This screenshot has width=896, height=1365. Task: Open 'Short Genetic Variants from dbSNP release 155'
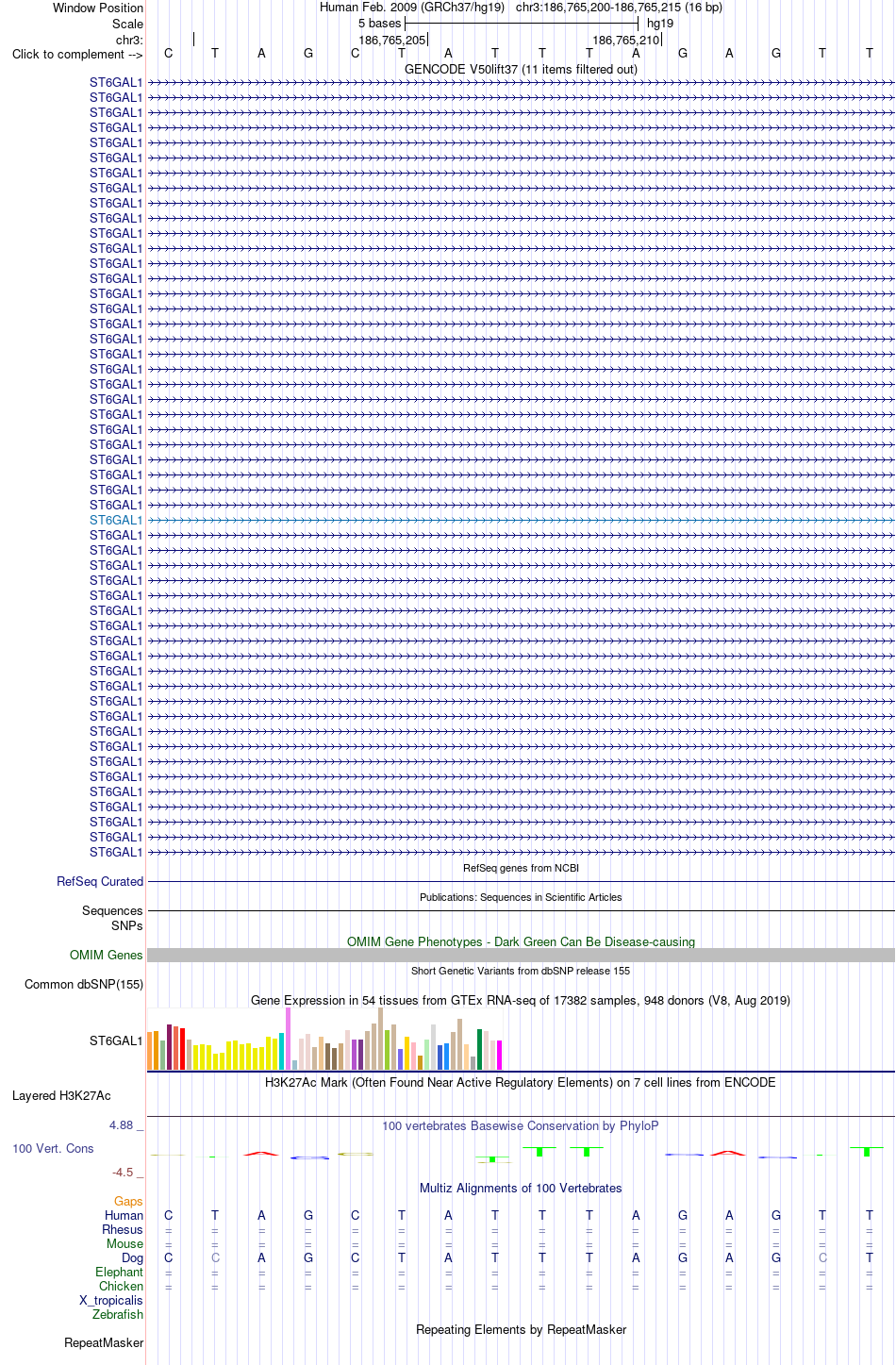[x=521, y=971]
